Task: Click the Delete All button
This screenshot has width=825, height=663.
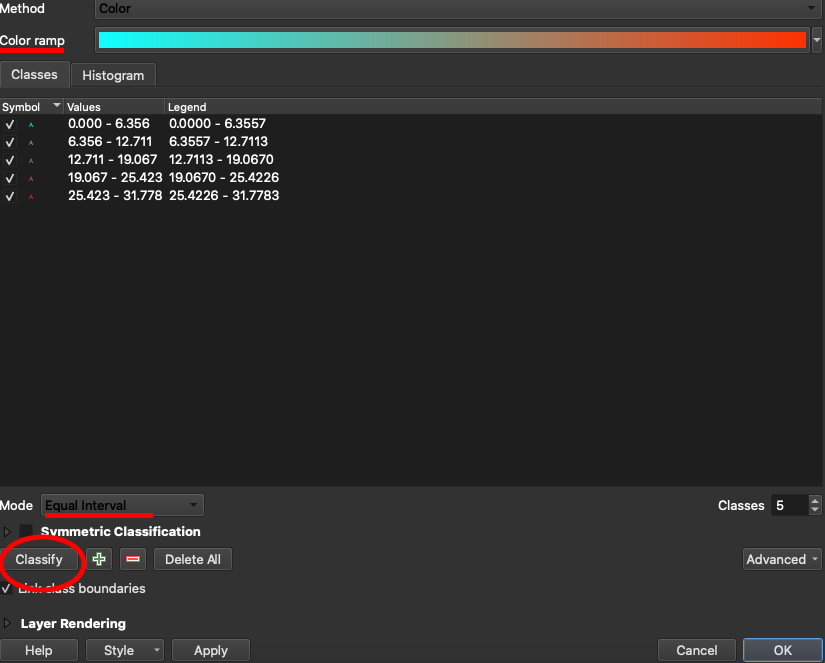Action: 193,559
